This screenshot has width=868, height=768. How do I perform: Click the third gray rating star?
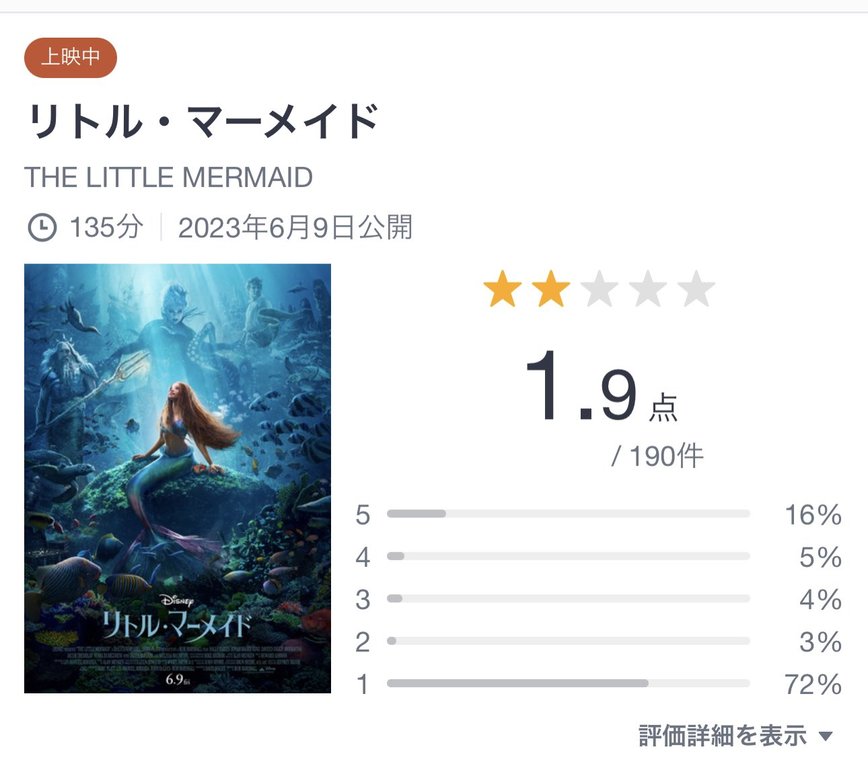599,290
